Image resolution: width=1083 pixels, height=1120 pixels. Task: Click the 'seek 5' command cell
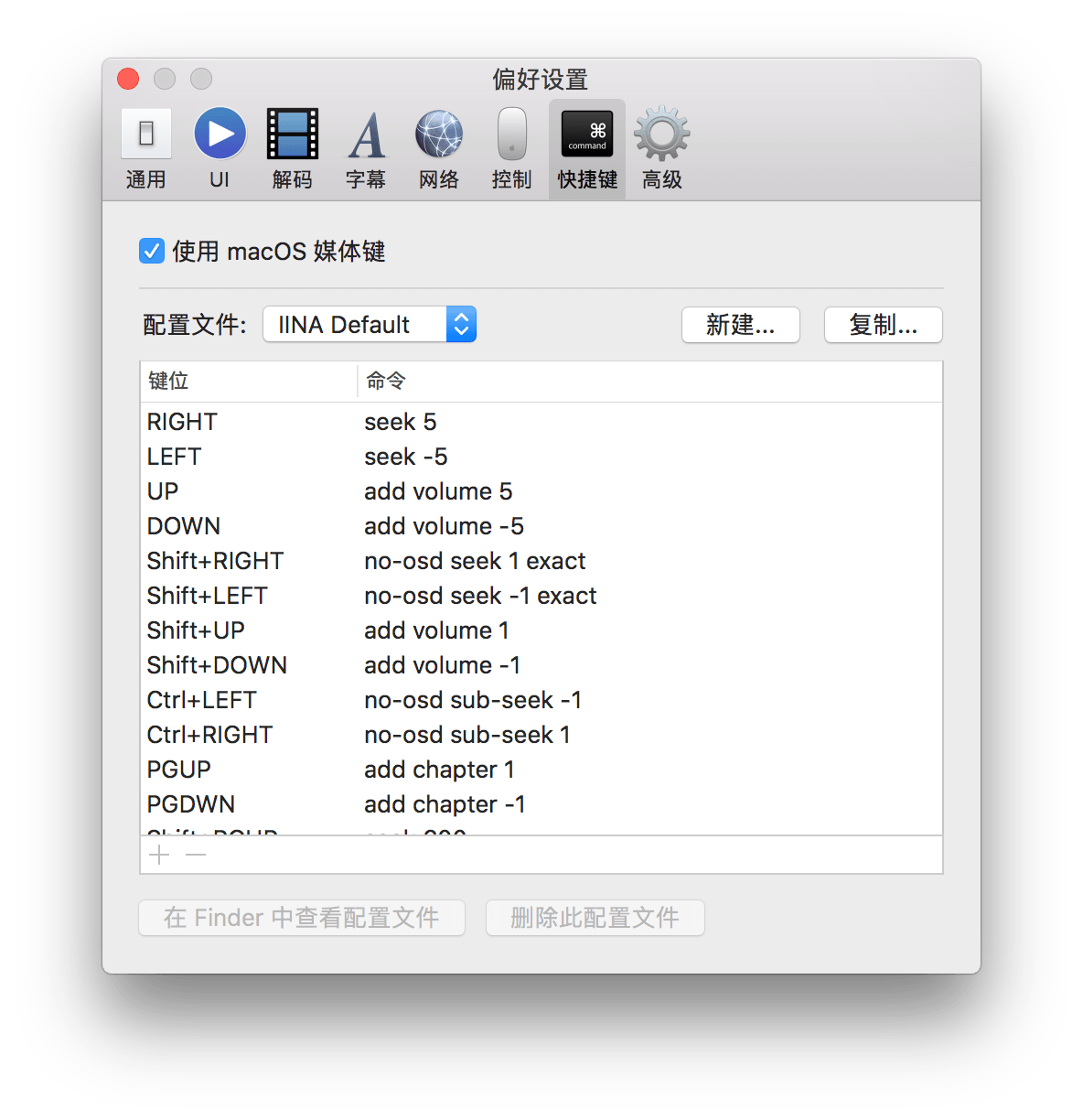pyautogui.click(x=401, y=422)
